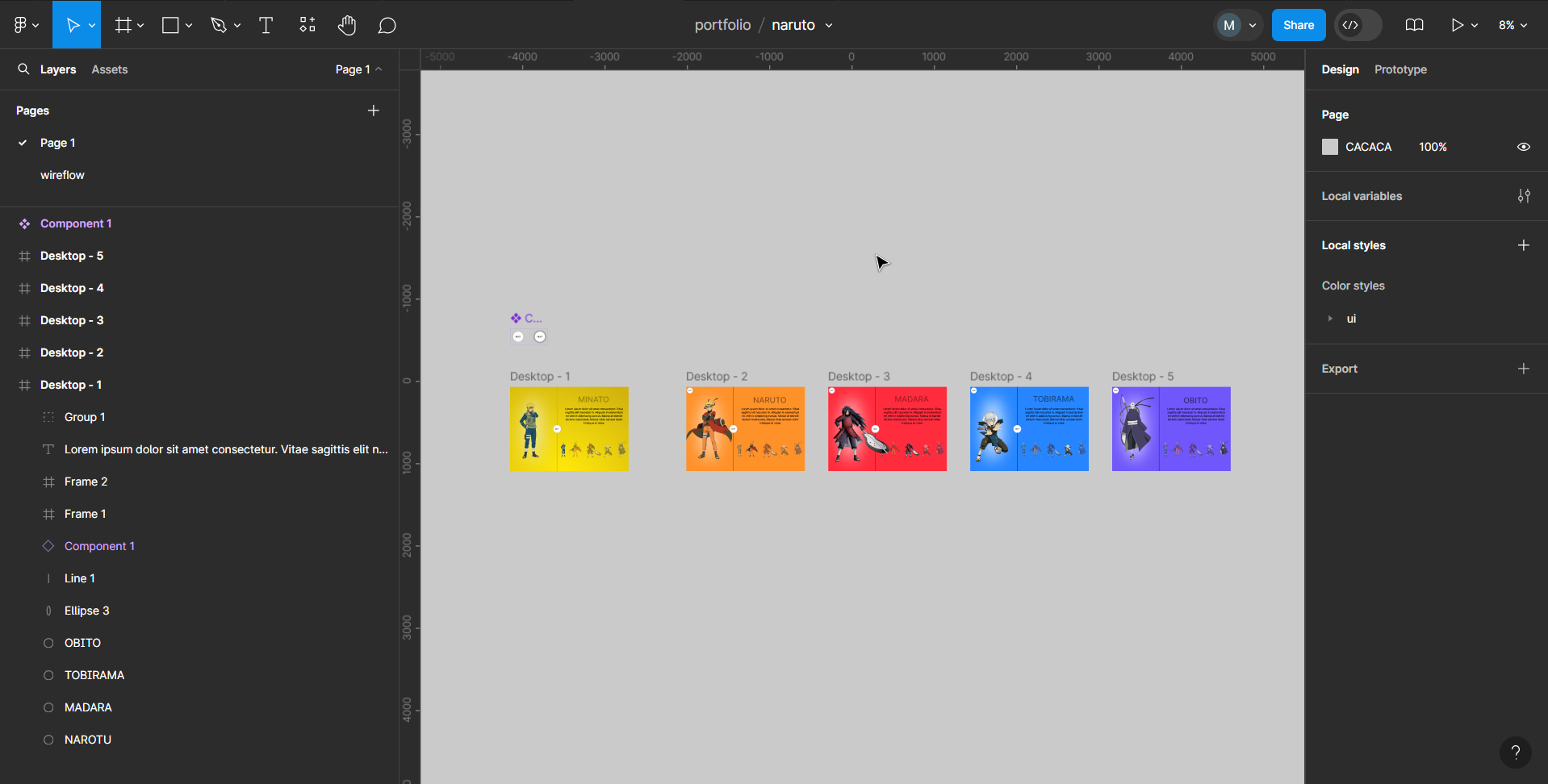This screenshot has width=1548, height=784.
Task: Edit page color 100% opacity field
Action: click(1433, 147)
